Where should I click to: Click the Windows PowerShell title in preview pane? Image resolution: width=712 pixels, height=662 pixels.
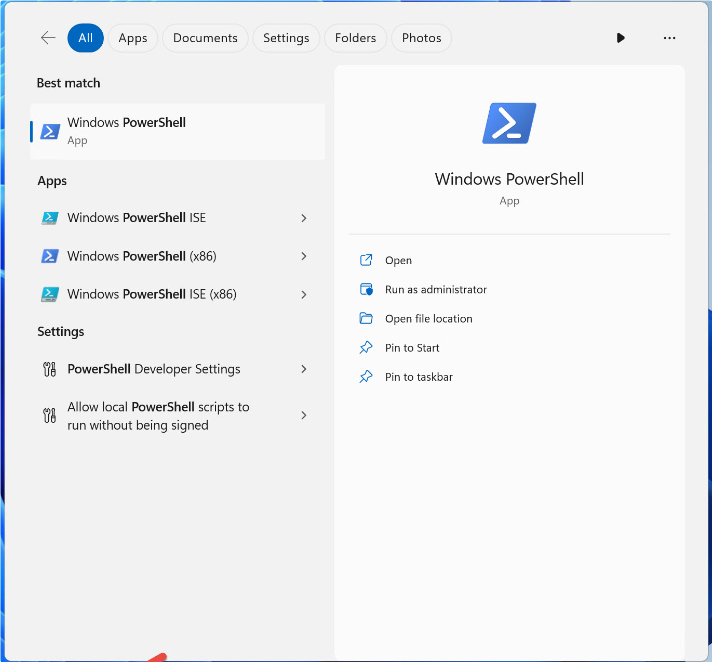click(509, 179)
